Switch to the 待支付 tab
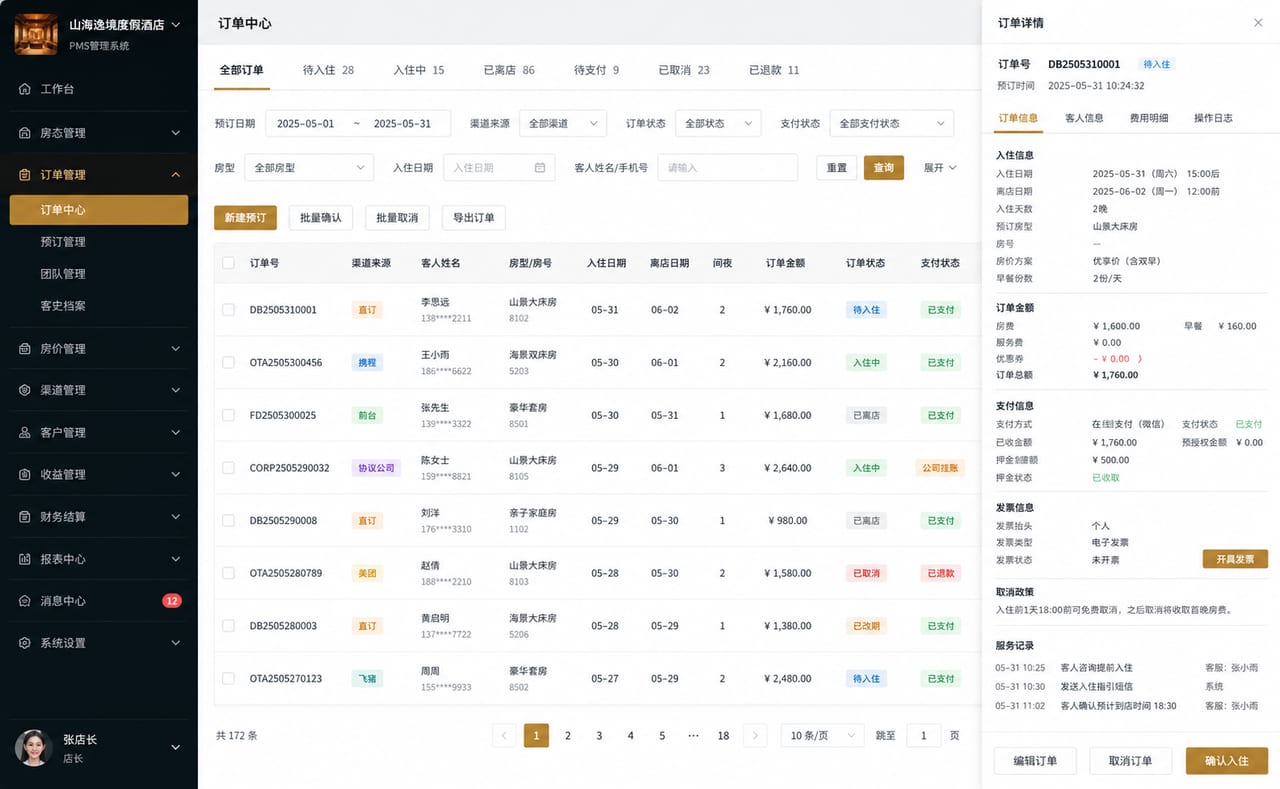 [x=596, y=70]
